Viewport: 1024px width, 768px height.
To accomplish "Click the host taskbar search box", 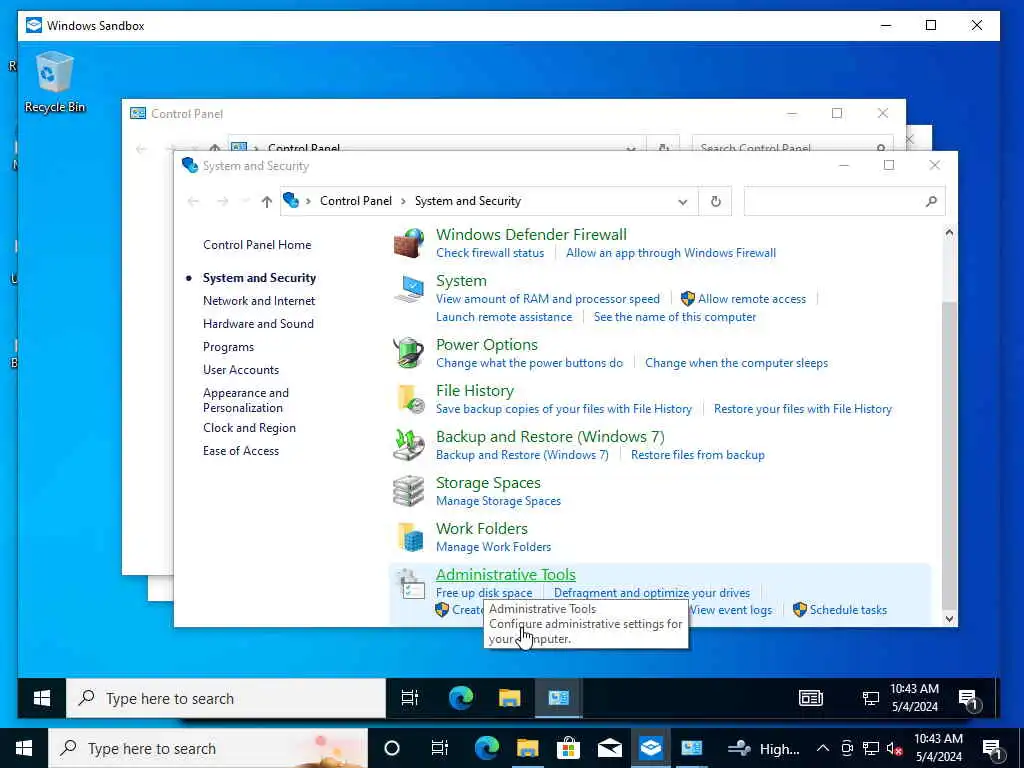I will (208, 748).
